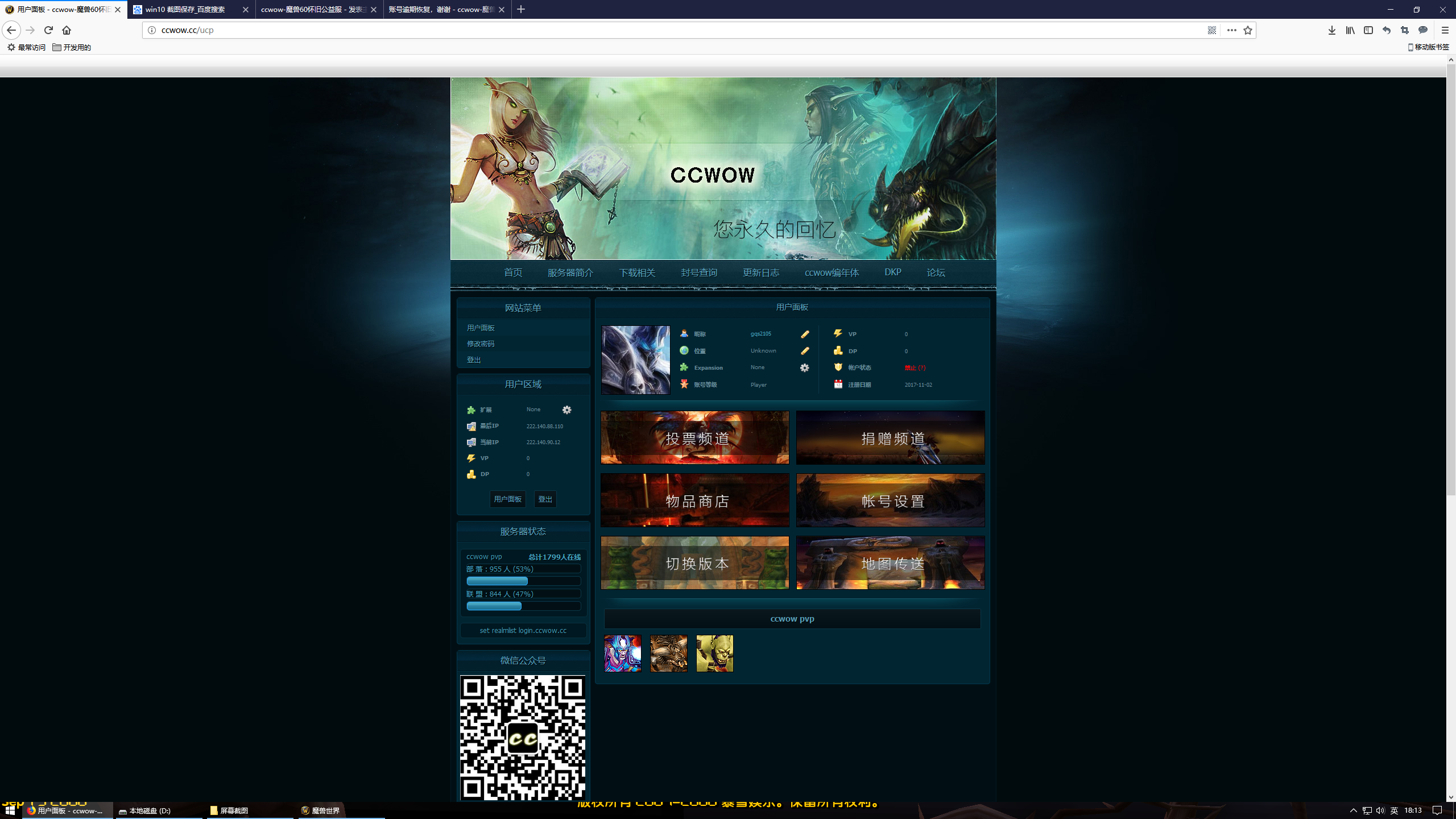Open the browser home page icon
Image resolution: width=1456 pixels, height=819 pixels.
coord(67,30)
